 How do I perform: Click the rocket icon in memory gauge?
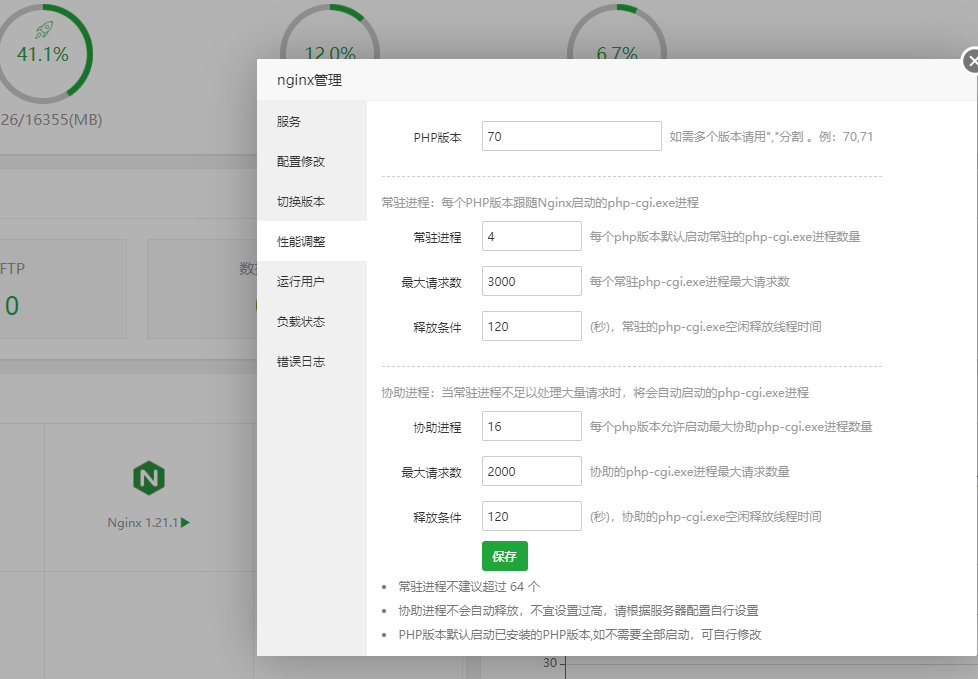point(44,29)
